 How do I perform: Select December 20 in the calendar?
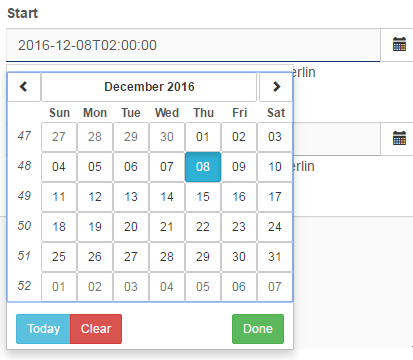tap(131, 227)
